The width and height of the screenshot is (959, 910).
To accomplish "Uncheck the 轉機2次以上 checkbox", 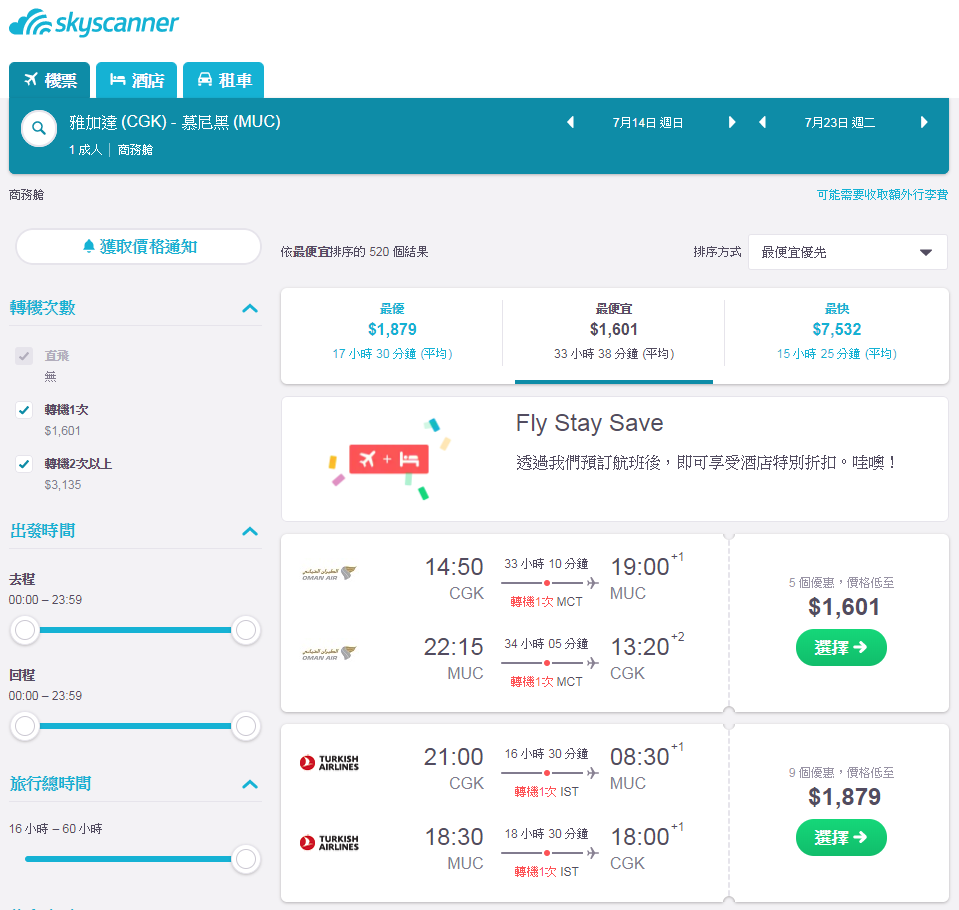I will pyautogui.click(x=24, y=464).
